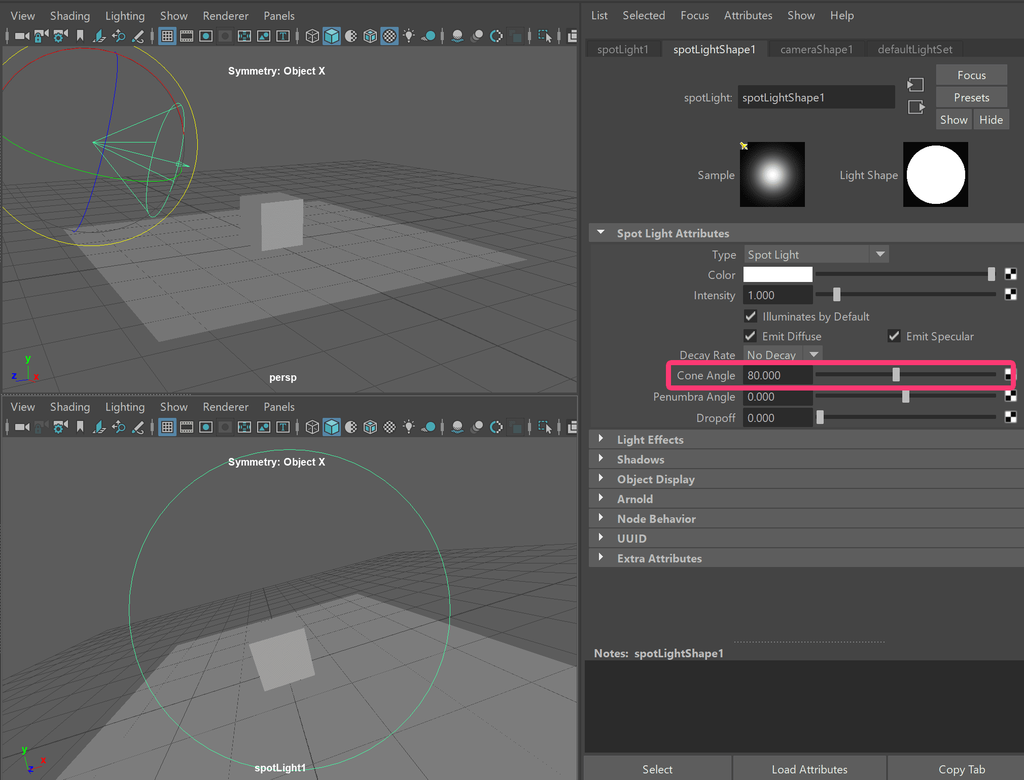Toggle Textured checker icon in persp panel toolbar
The image size is (1024, 780).
(x=389, y=36)
